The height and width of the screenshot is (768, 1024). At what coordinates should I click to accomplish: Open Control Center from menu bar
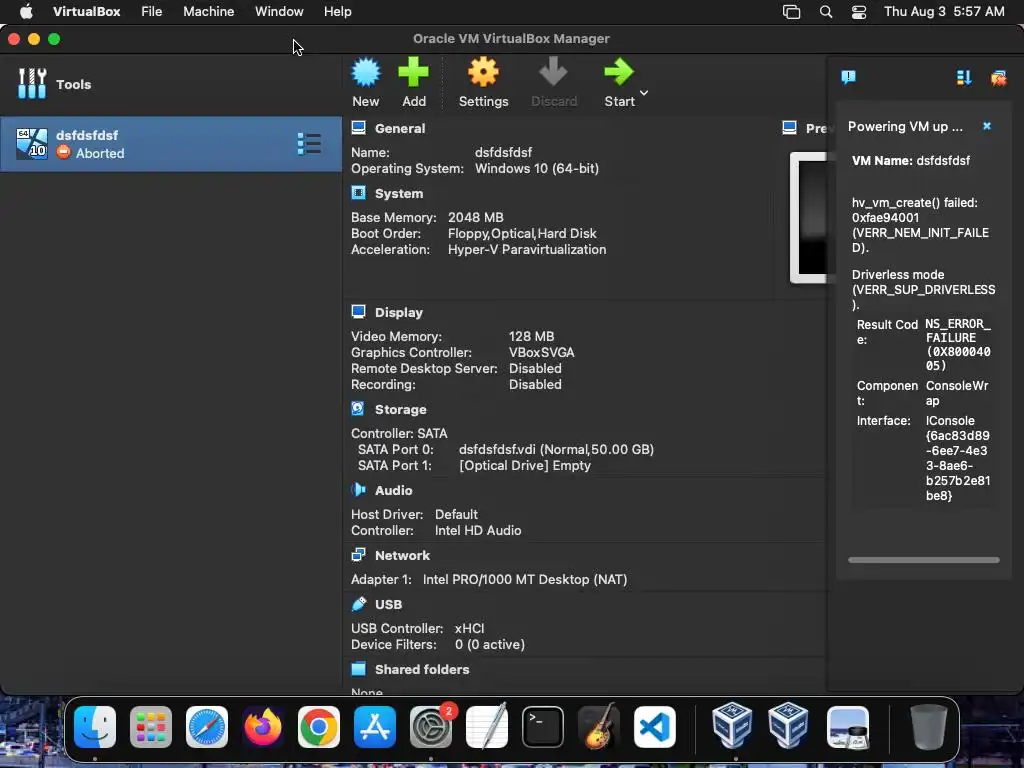[x=859, y=12]
